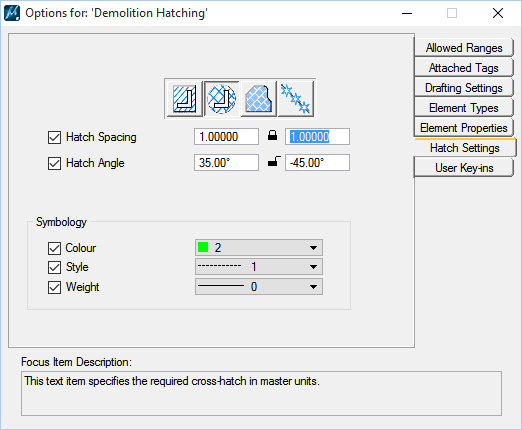Toggle the Hatch Spacing lock icon
Image resolution: width=522 pixels, height=430 pixels.
pos(272,135)
